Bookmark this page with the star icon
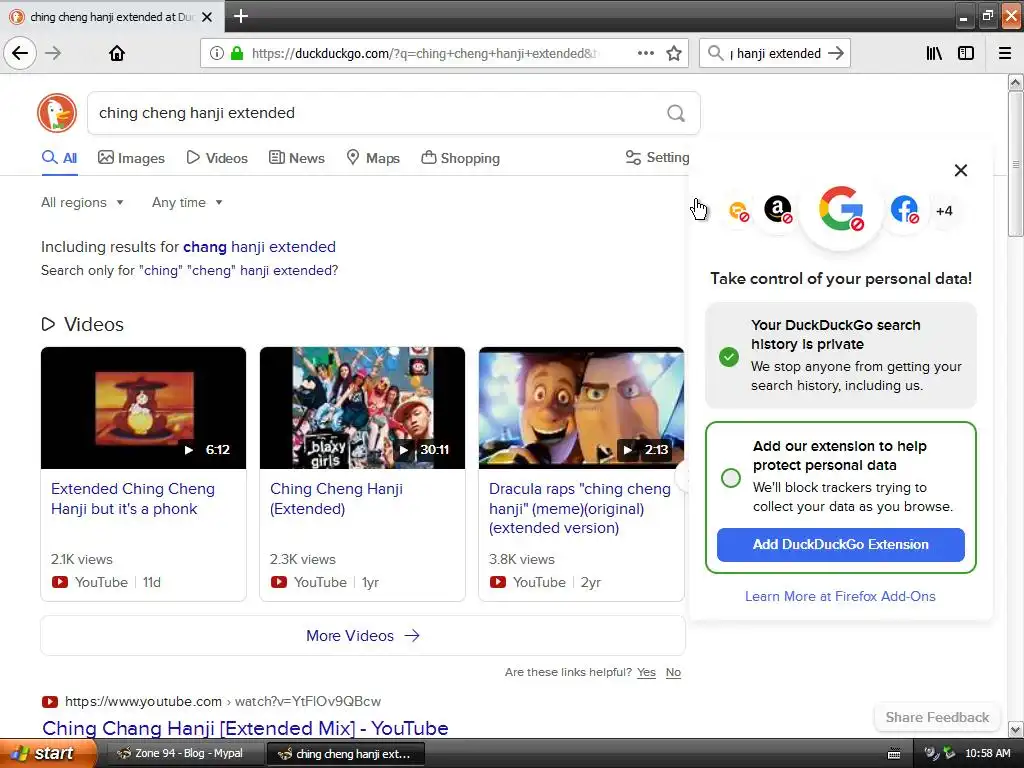 point(674,54)
